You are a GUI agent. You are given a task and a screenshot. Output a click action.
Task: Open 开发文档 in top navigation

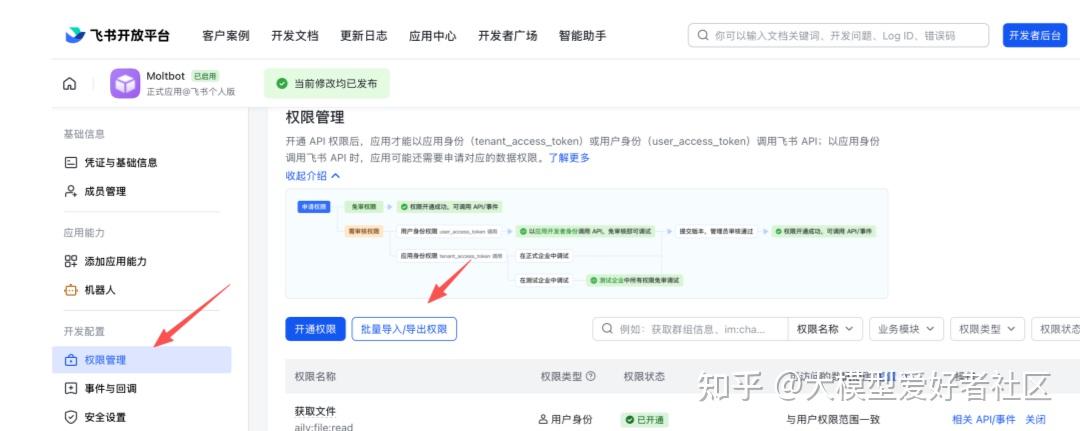[294, 36]
